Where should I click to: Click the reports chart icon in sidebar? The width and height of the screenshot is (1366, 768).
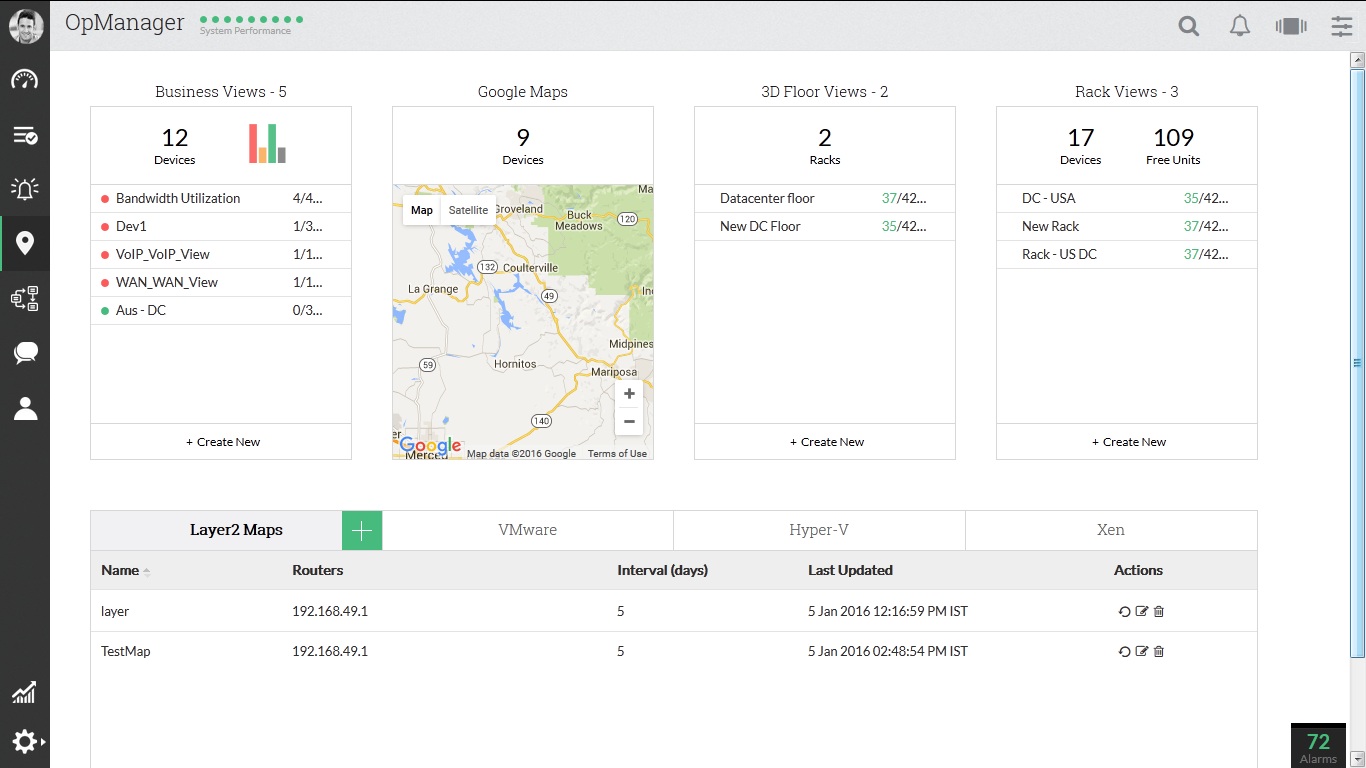coord(25,692)
